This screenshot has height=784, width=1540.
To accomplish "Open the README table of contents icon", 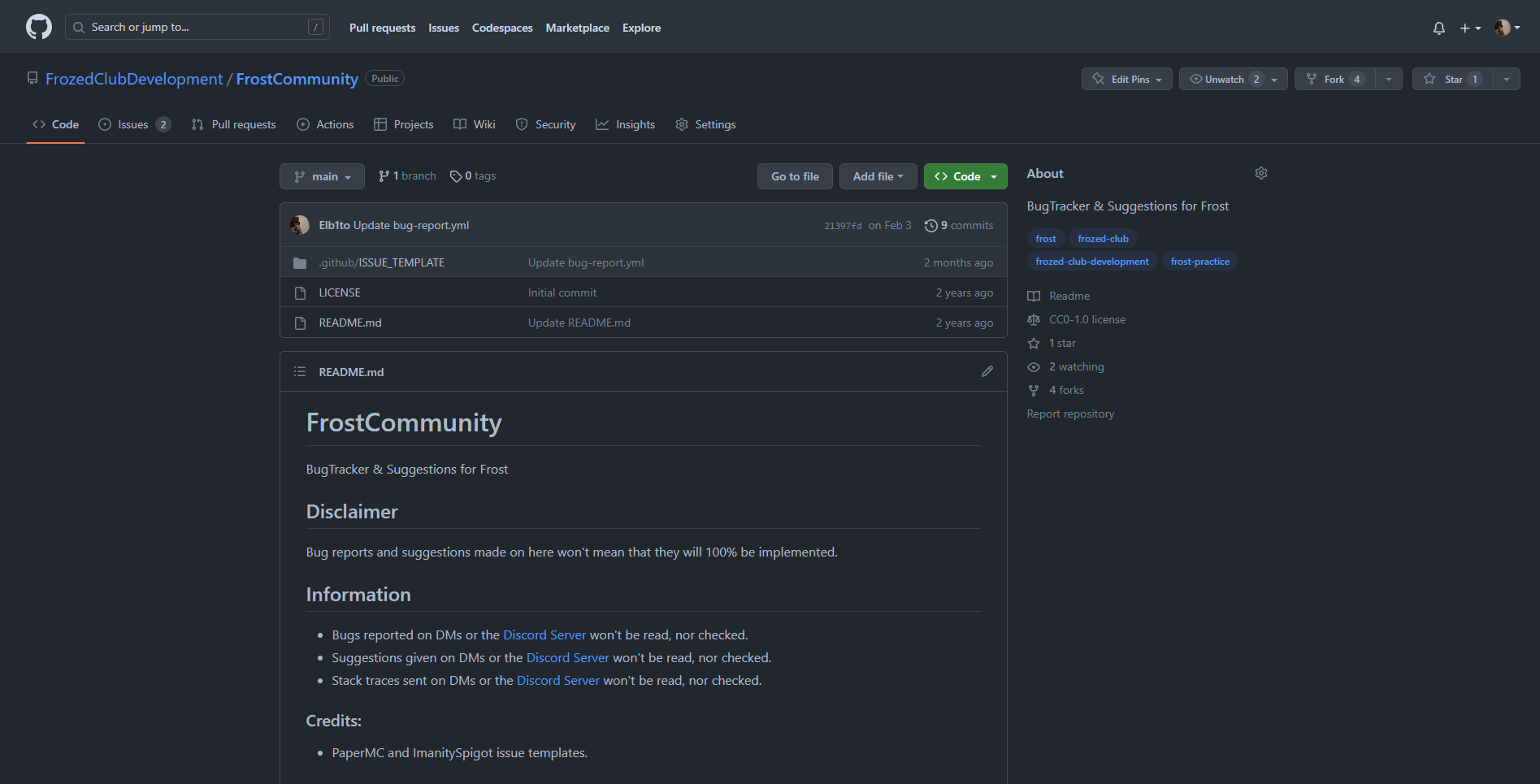I will (x=300, y=371).
